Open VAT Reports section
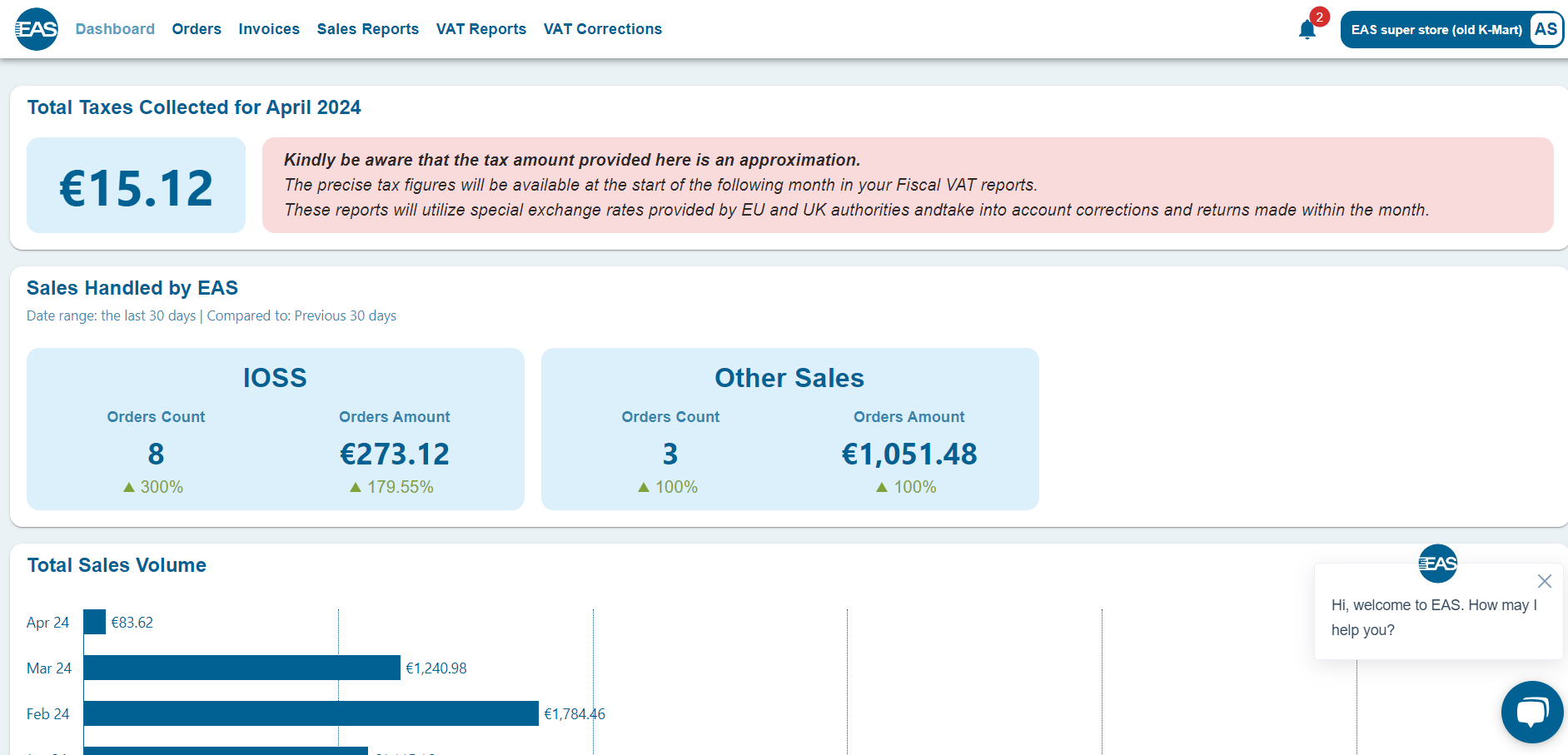 (x=480, y=29)
